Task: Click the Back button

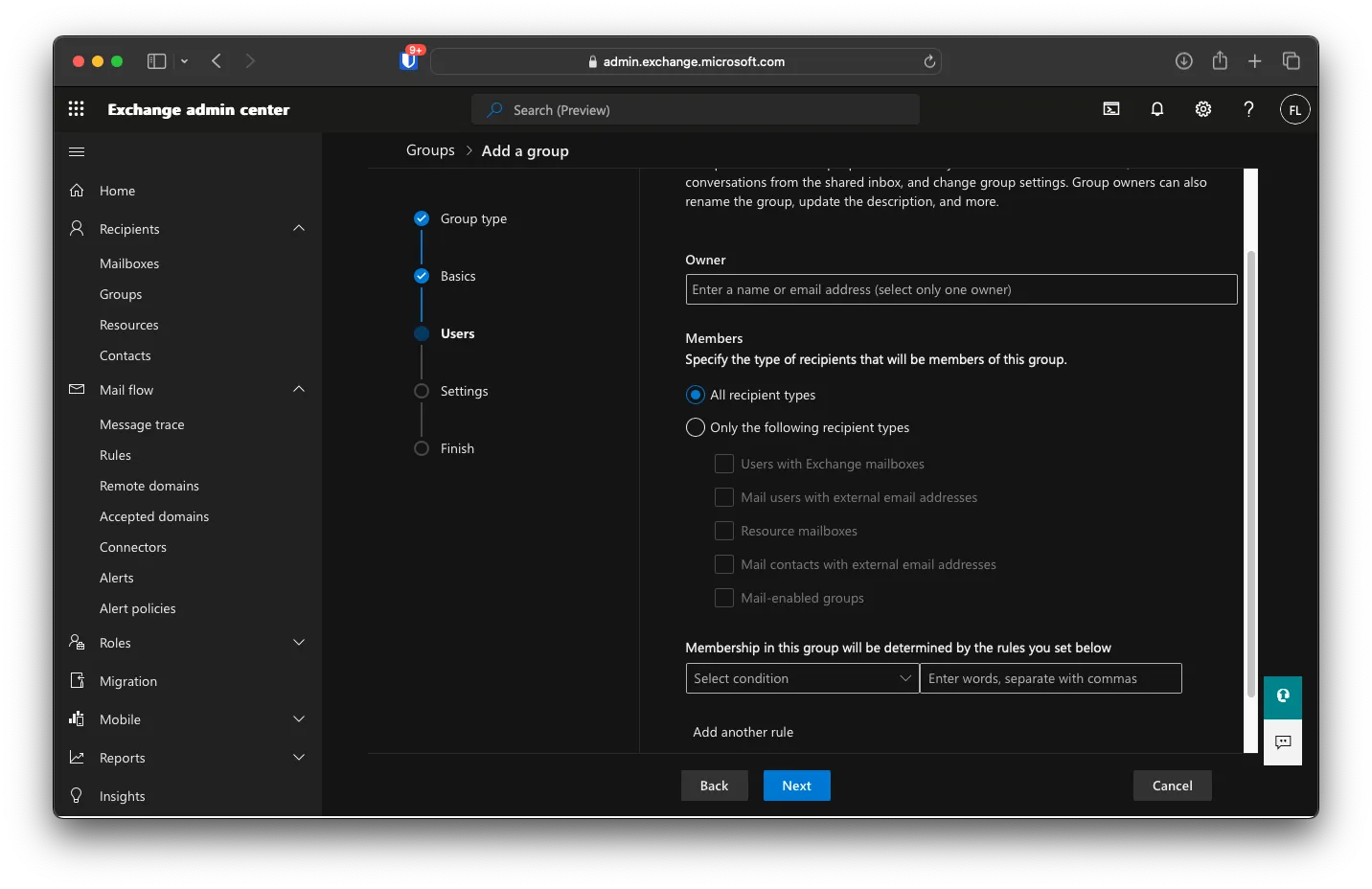Action: (714, 786)
